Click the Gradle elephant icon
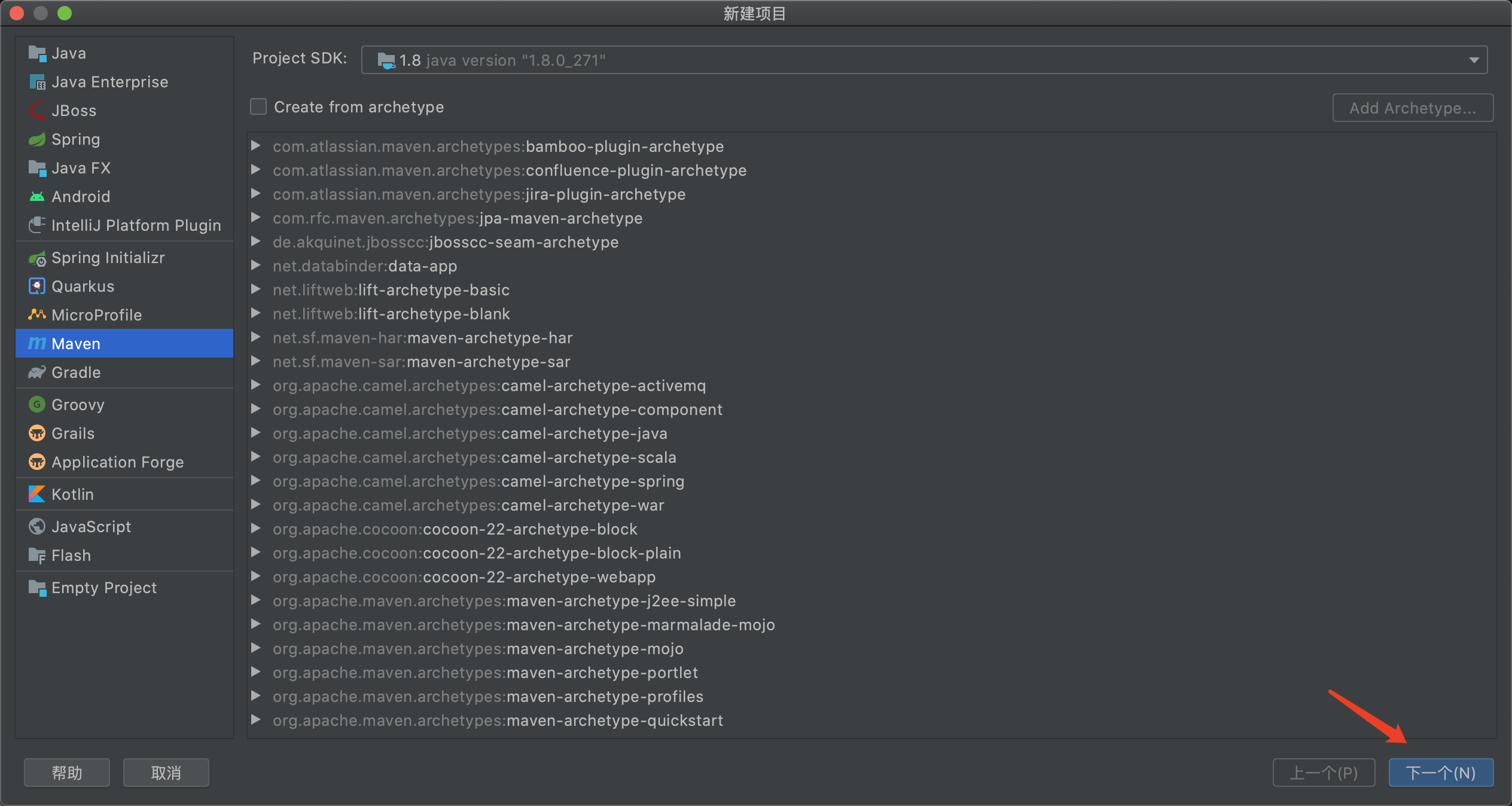This screenshot has width=1512, height=806. click(37, 373)
